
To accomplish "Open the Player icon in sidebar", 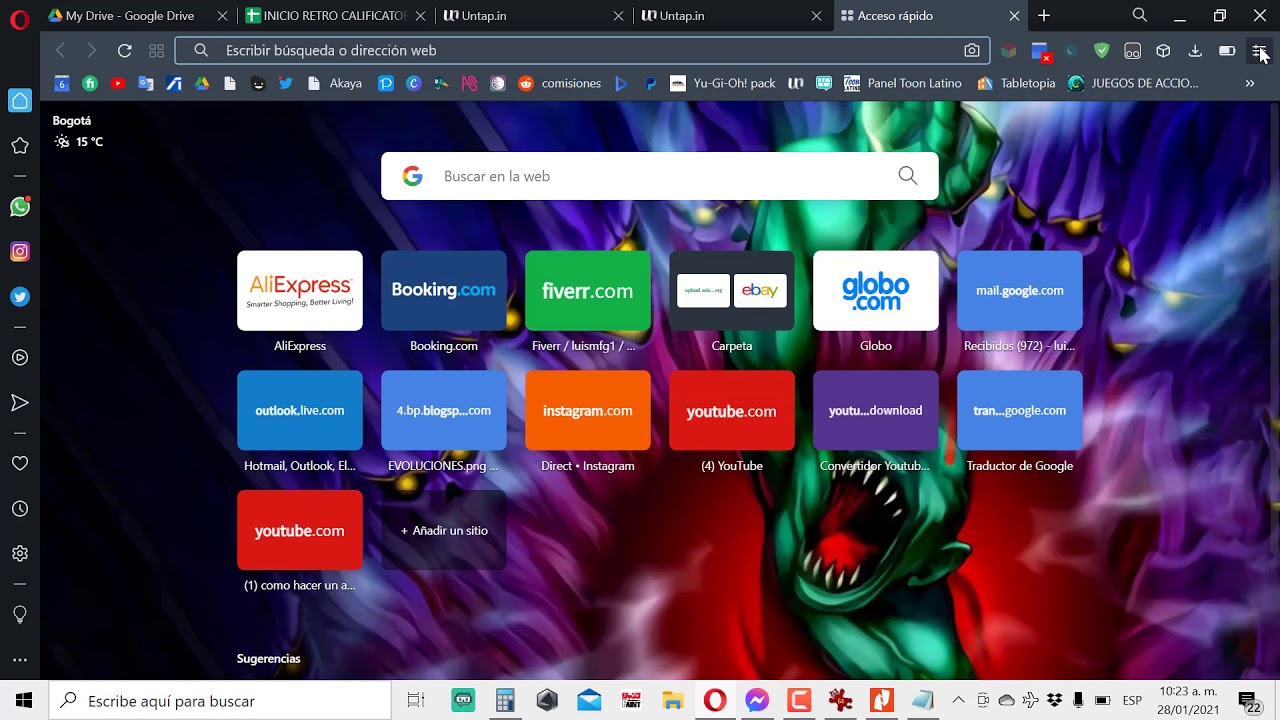I will (x=20, y=358).
